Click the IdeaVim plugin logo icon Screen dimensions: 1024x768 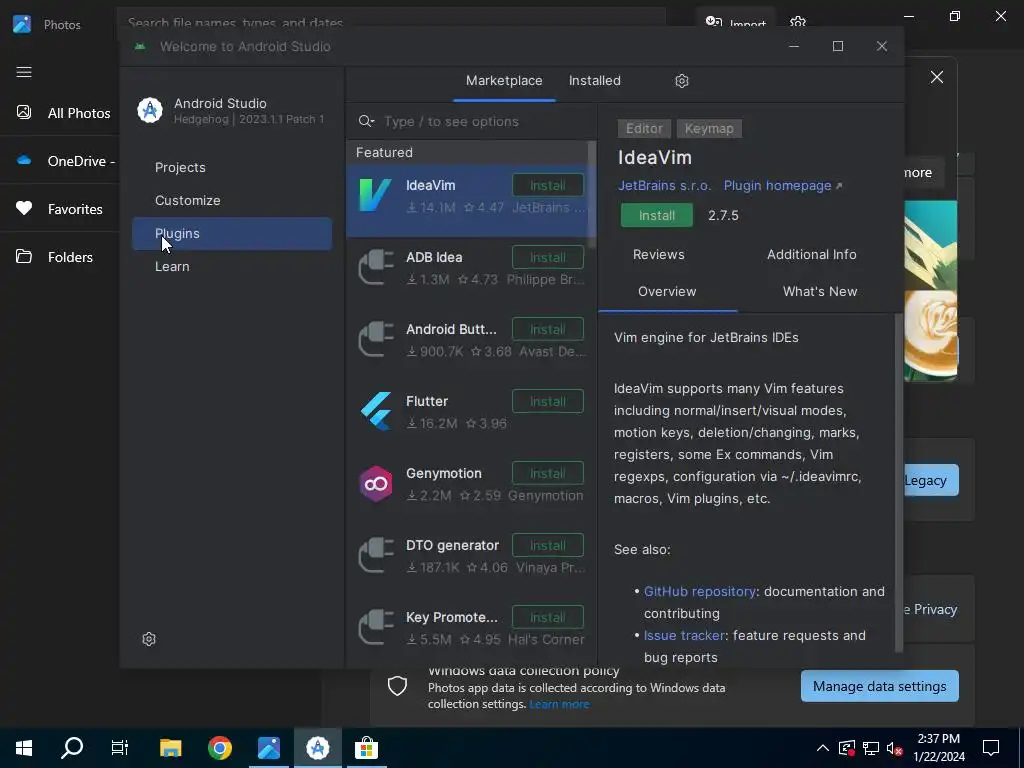(376, 195)
